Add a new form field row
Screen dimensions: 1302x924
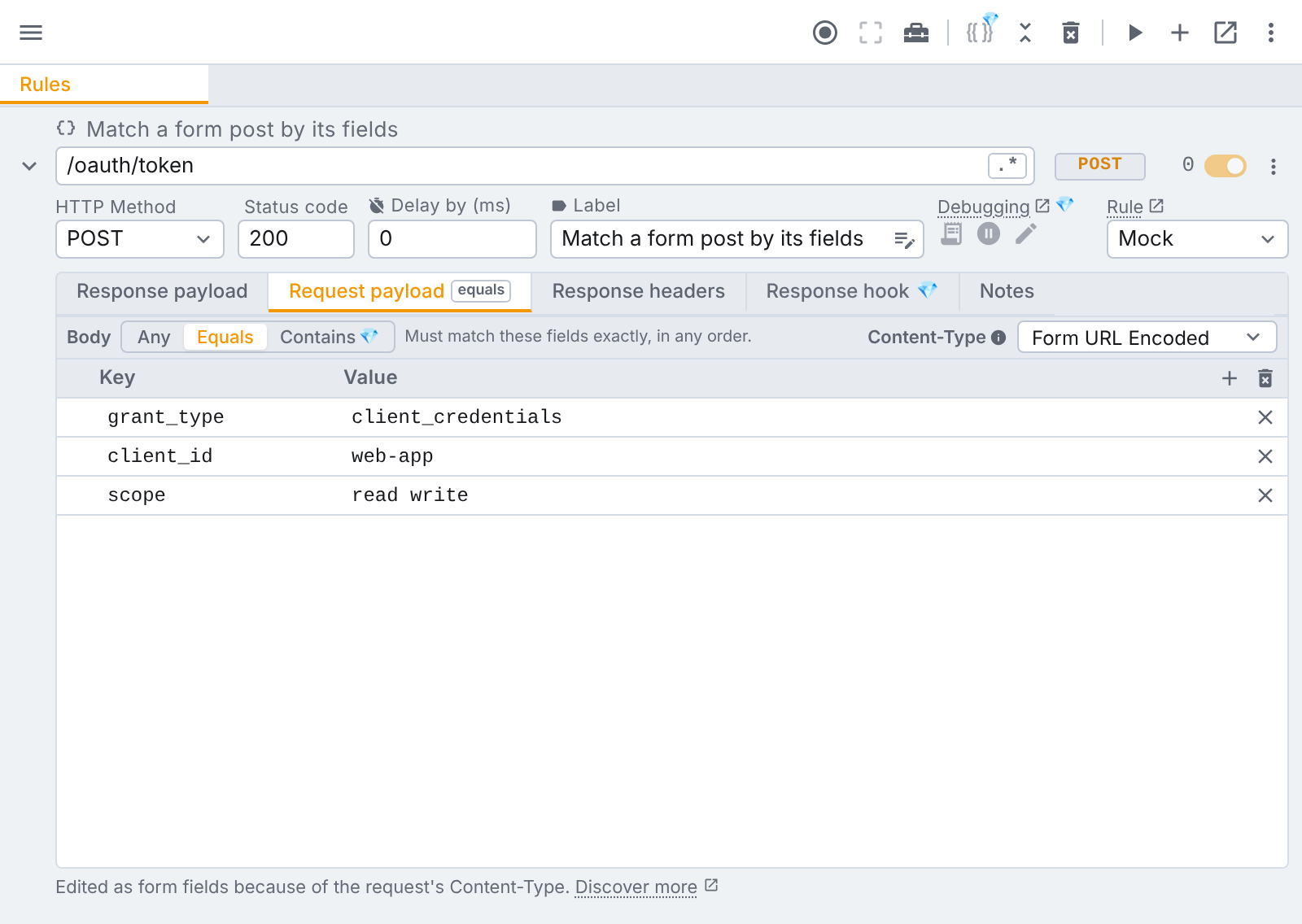1230,378
